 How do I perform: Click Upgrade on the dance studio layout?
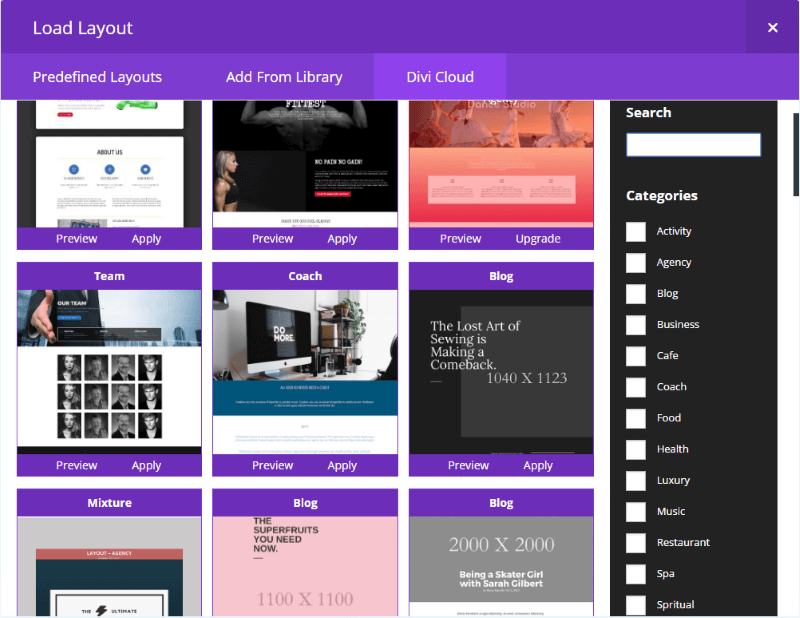pyautogui.click(x=538, y=239)
